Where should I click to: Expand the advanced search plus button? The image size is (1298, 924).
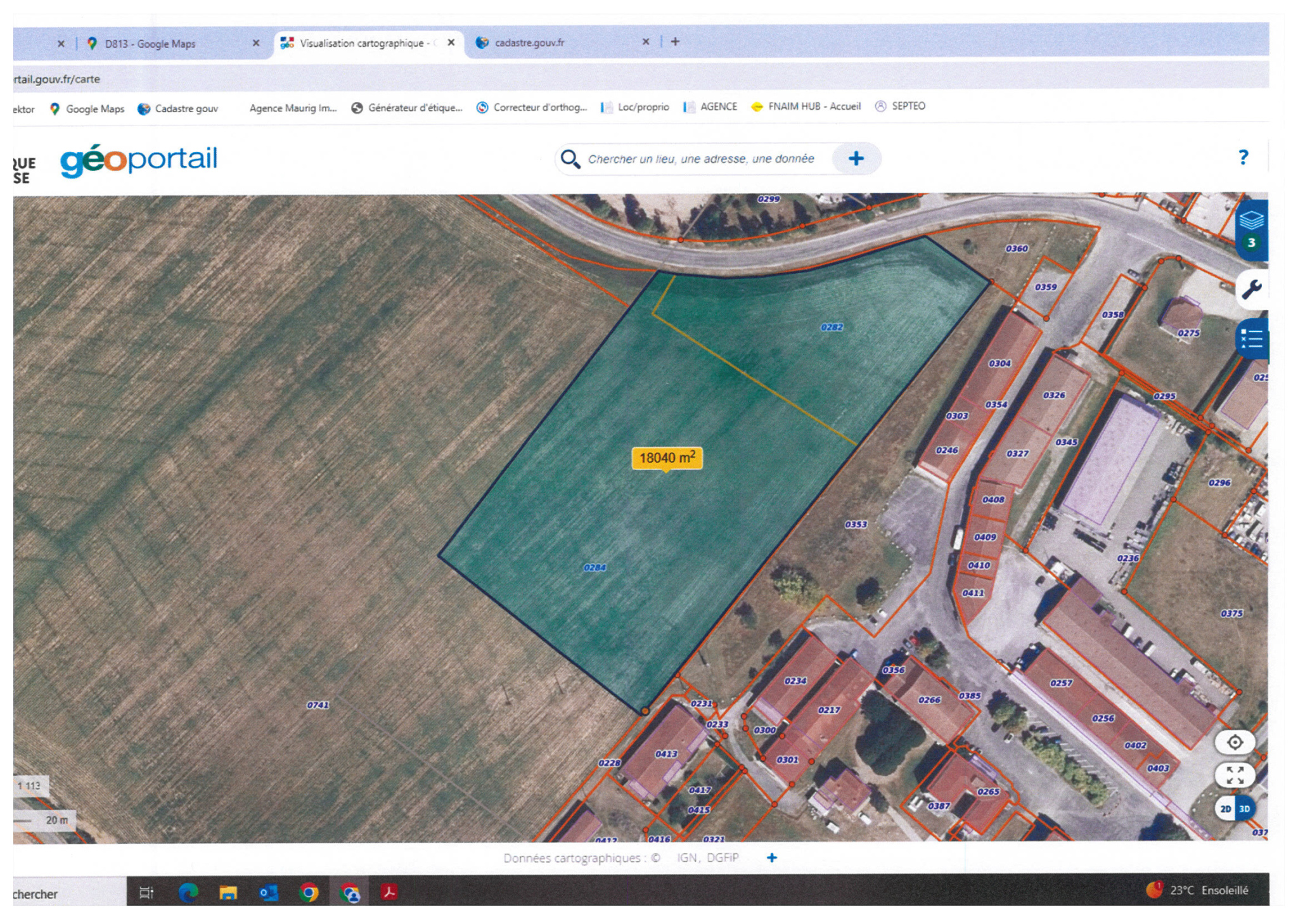[856, 158]
